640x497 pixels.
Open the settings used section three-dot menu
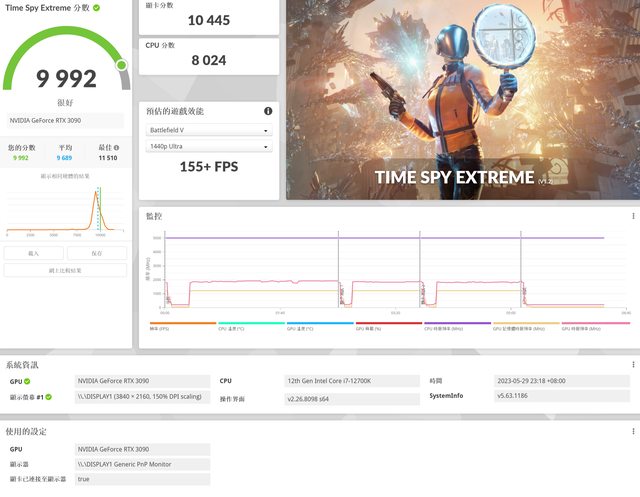(633, 431)
